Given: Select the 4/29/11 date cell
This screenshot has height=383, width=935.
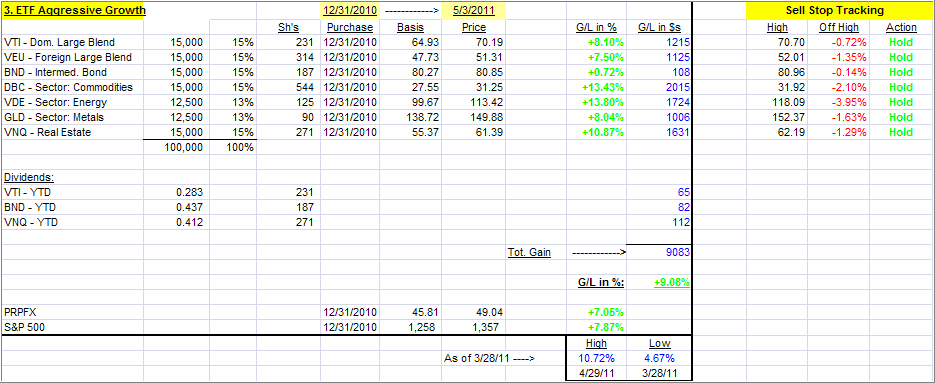Looking at the screenshot, I should click(x=596, y=373).
